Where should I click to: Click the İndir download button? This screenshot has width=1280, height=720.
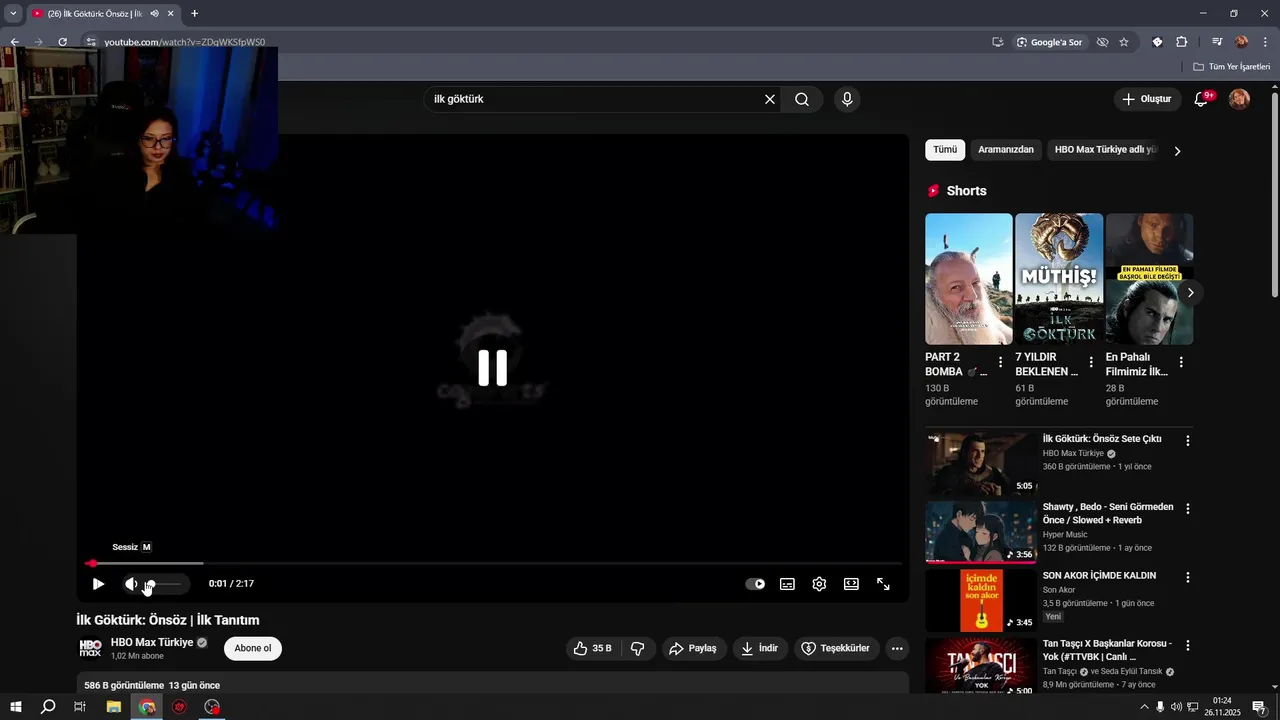click(759, 648)
